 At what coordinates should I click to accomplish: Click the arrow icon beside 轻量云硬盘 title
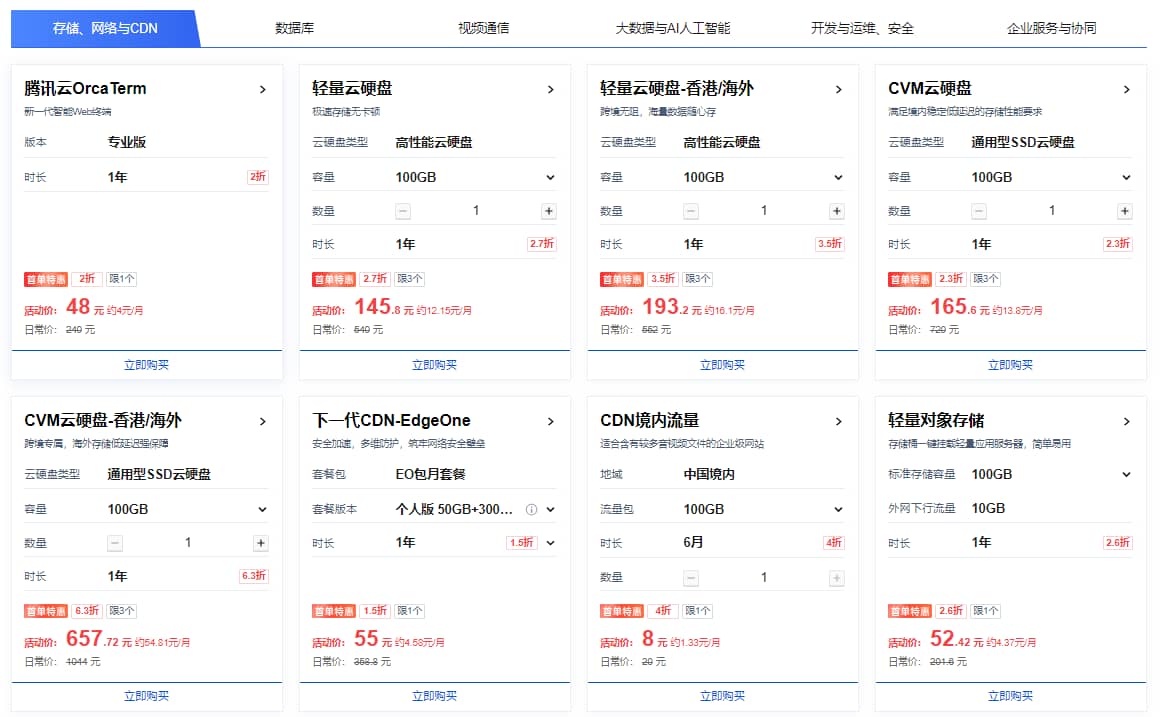[x=551, y=89]
